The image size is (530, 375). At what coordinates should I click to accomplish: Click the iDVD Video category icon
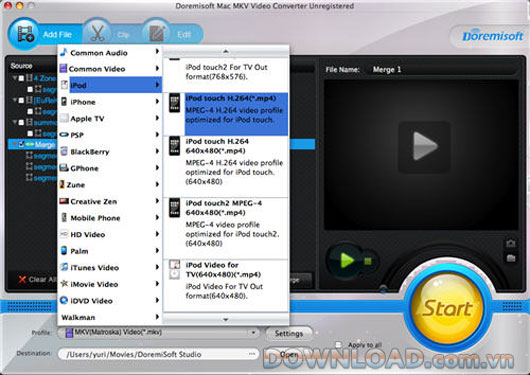tap(64, 300)
